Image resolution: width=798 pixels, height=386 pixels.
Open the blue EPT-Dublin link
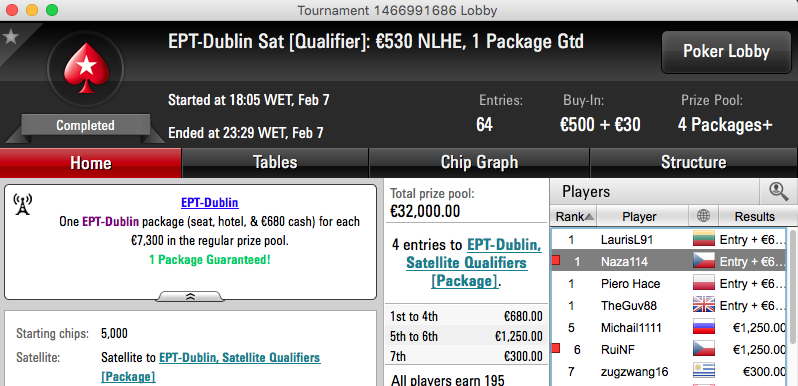coord(210,203)
